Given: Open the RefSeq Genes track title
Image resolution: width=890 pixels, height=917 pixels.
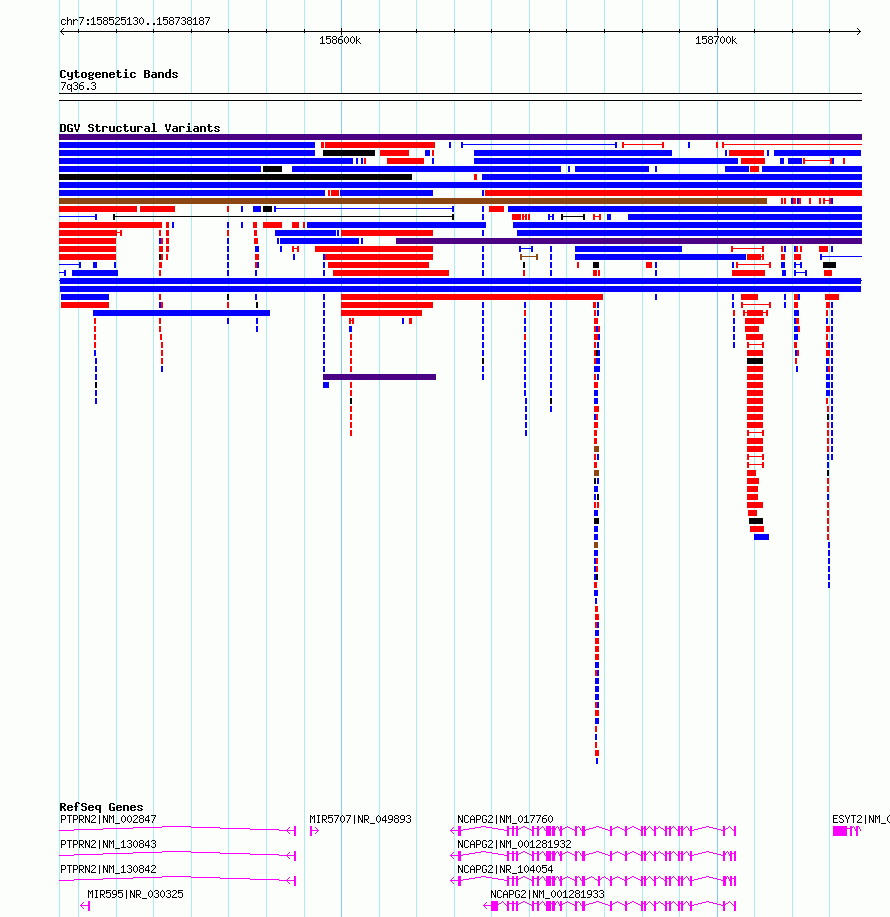Looking at the screenshot, I should coord(101,806).
